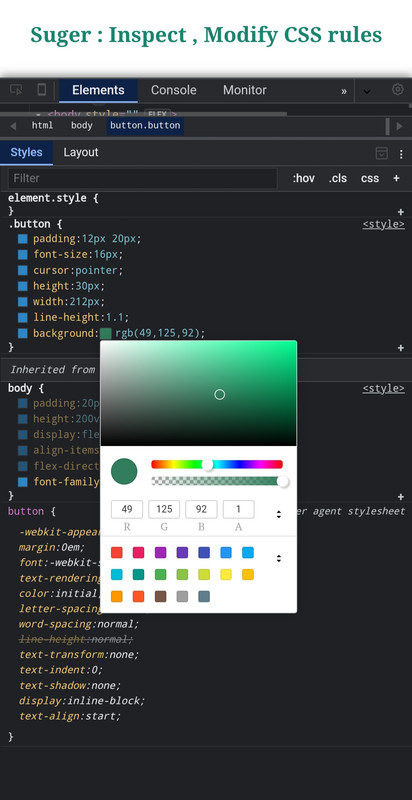
Task: Pick the yellow palette swatch
Action: 226,574
